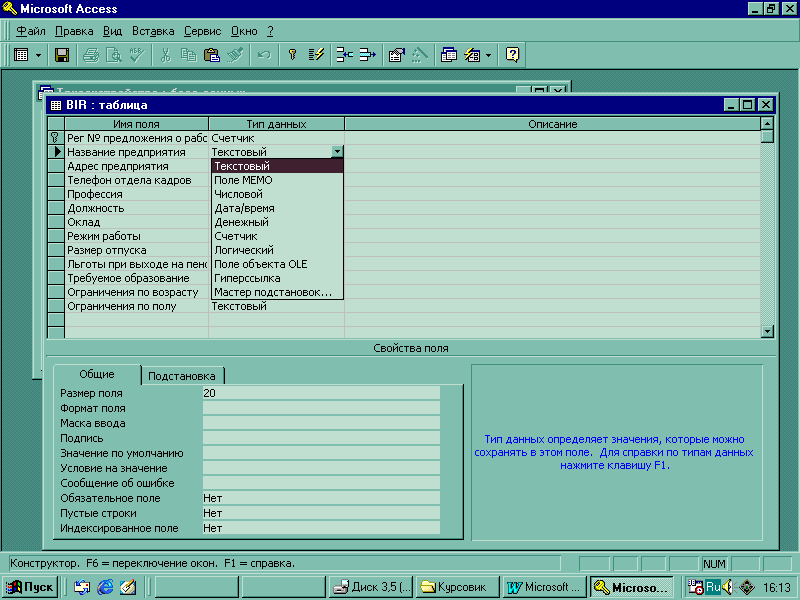Click the table grid scrollbar down arrow

tap(767, 331)
